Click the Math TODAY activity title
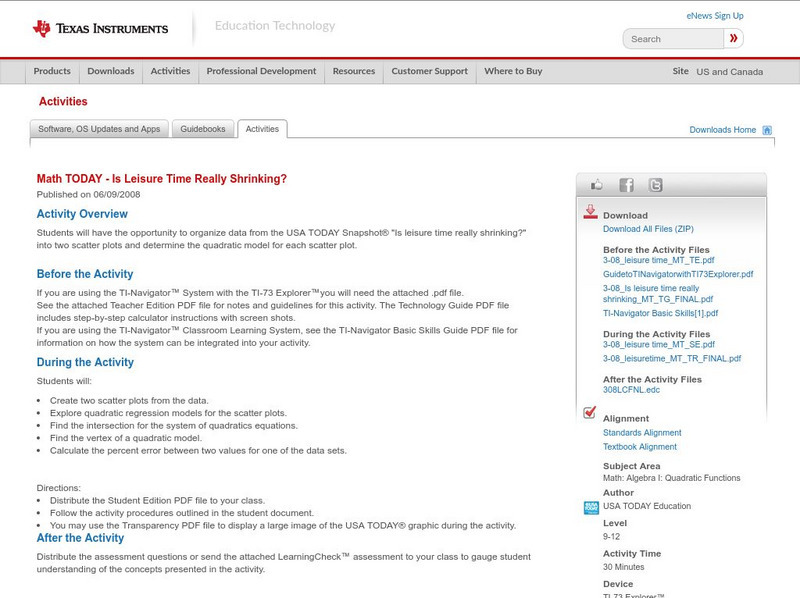The width and height of the screenshot is (800, 598). pyautogui.click(x=162, y=179)
